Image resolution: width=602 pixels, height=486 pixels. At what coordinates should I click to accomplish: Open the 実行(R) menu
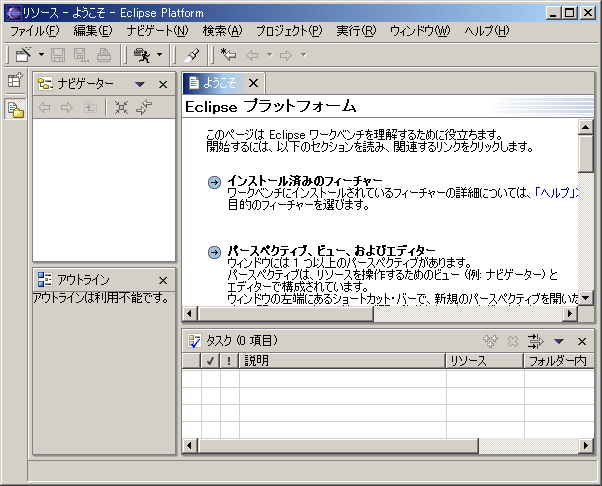(x=356, y=31)
